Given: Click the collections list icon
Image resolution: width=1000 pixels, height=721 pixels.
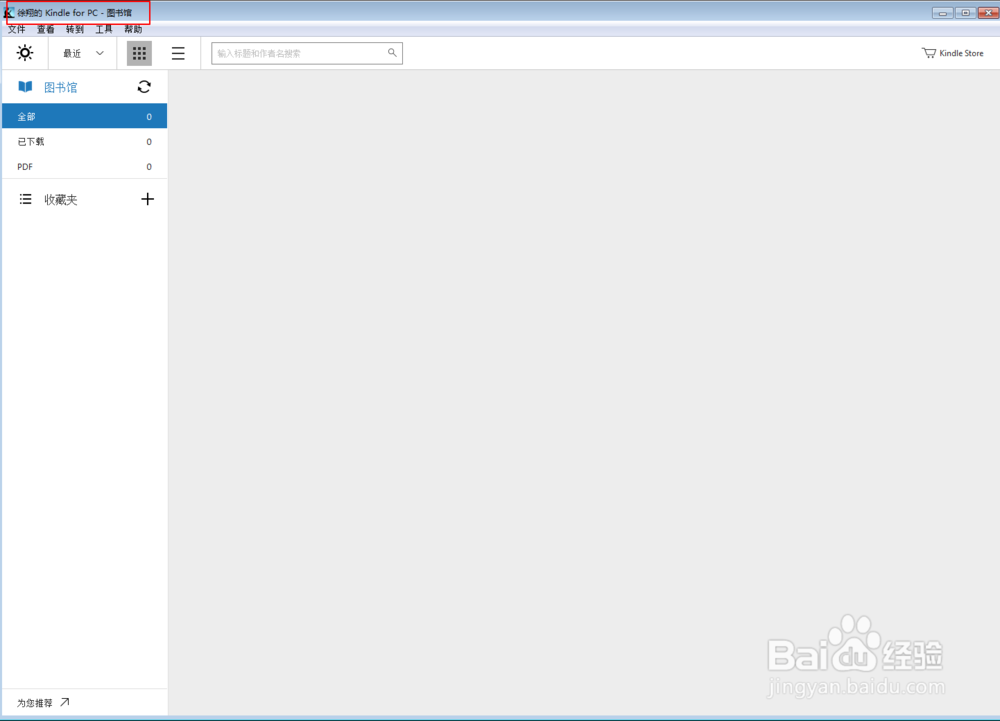Looking at the screenshot, I should (x=25, y=200).
